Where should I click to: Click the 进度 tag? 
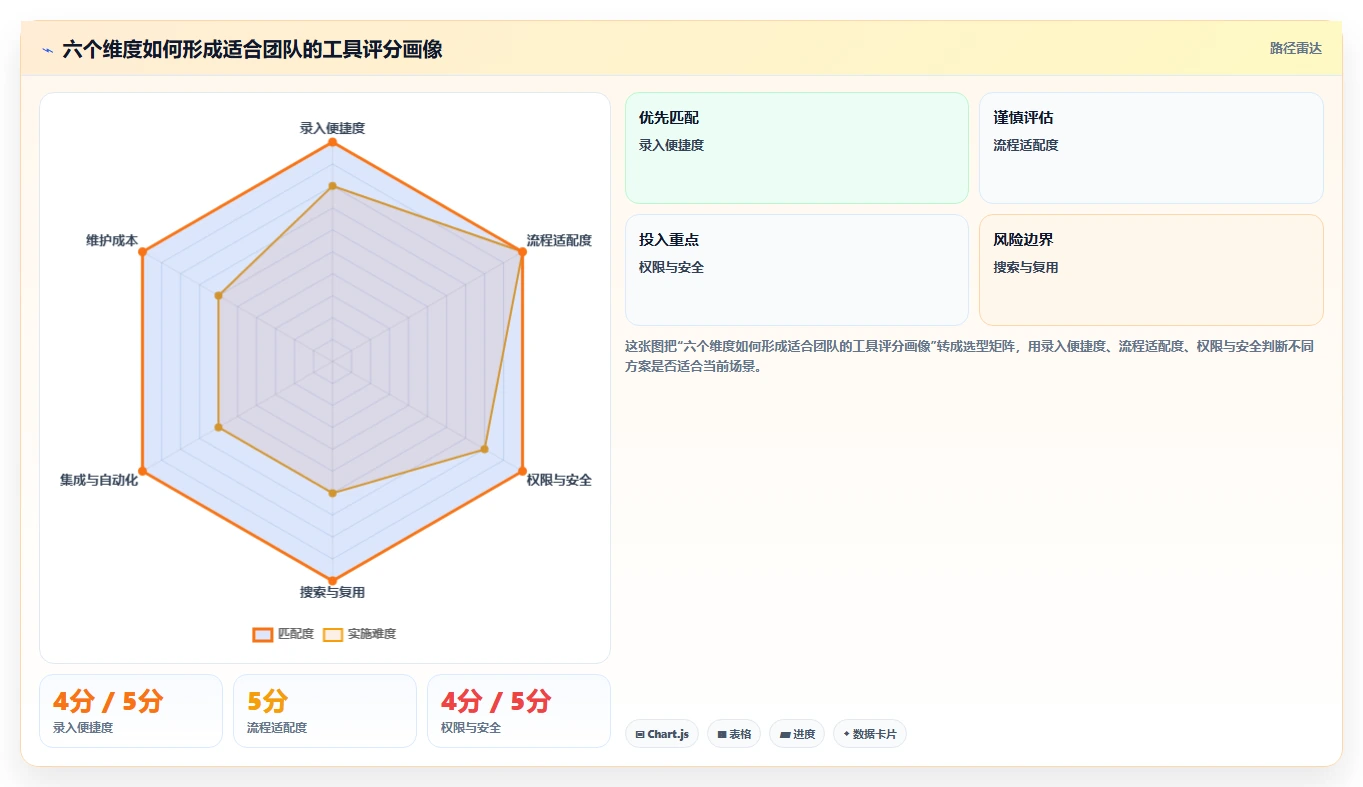click(797, 734)
